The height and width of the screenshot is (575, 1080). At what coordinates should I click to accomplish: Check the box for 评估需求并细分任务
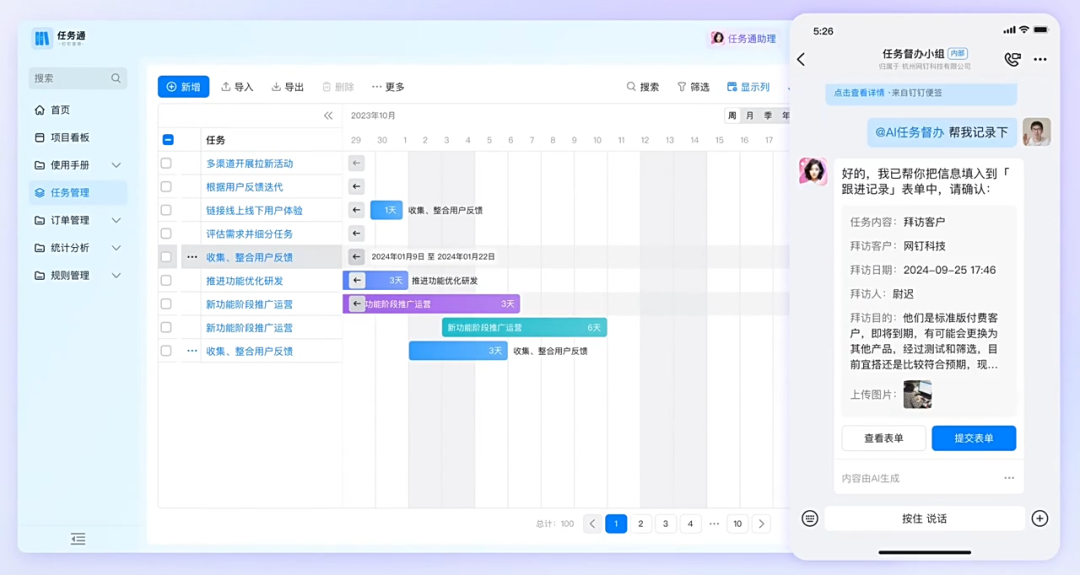166,233
